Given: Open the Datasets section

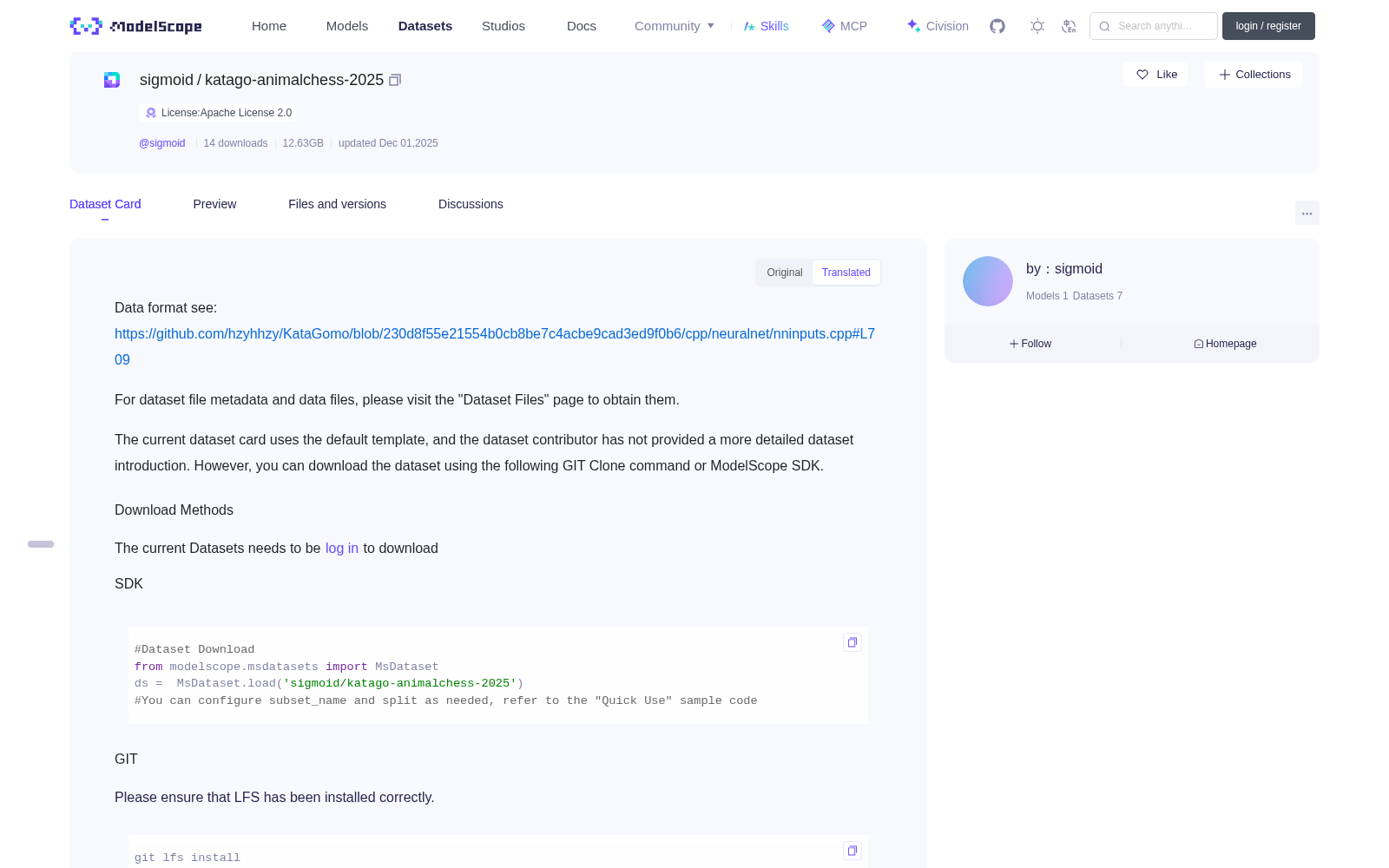Looking at the screenshot, I should 425,26.
